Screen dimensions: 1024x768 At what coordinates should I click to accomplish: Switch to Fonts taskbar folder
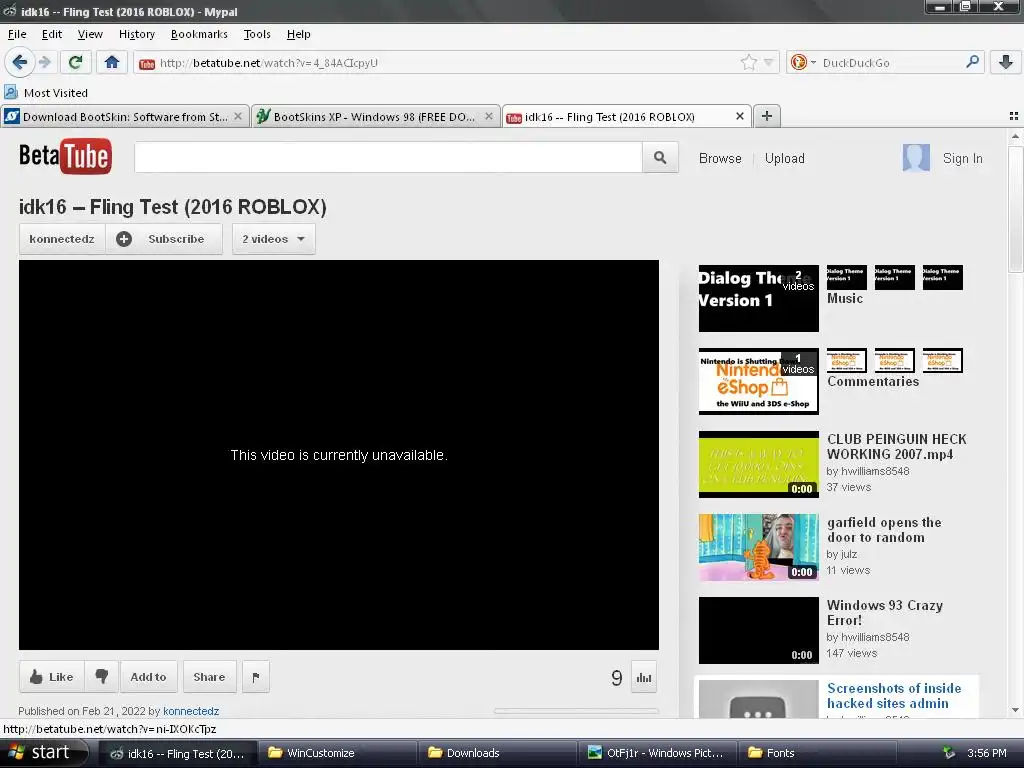tap(817, 753)
